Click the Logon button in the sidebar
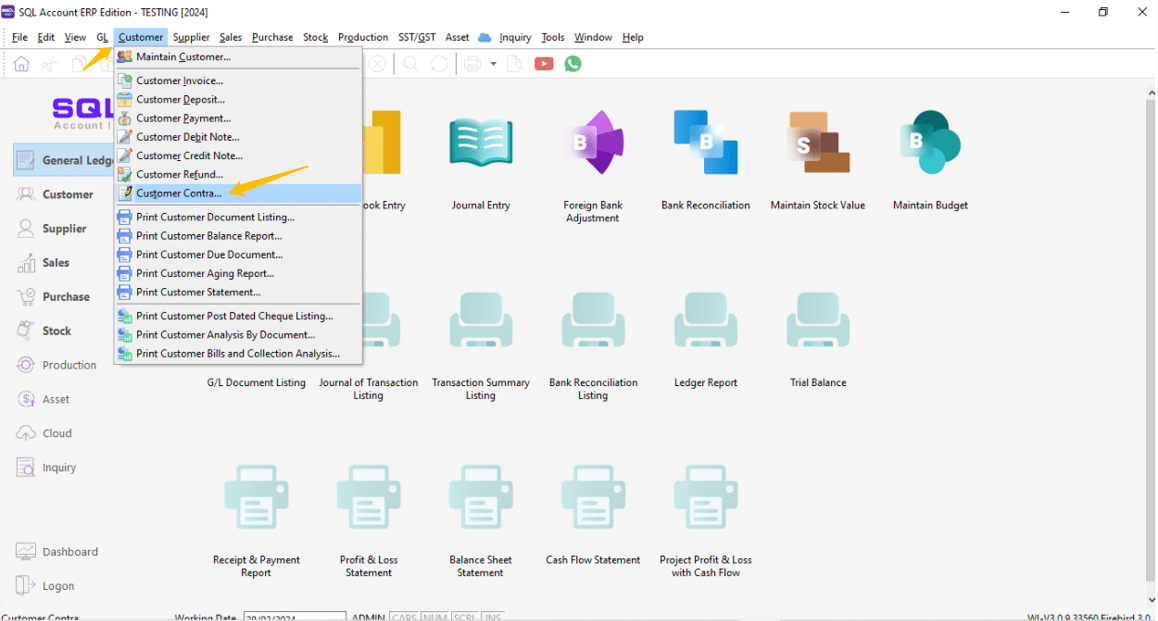The width and height of the screenshot is (1158, 621). [58, 586]
